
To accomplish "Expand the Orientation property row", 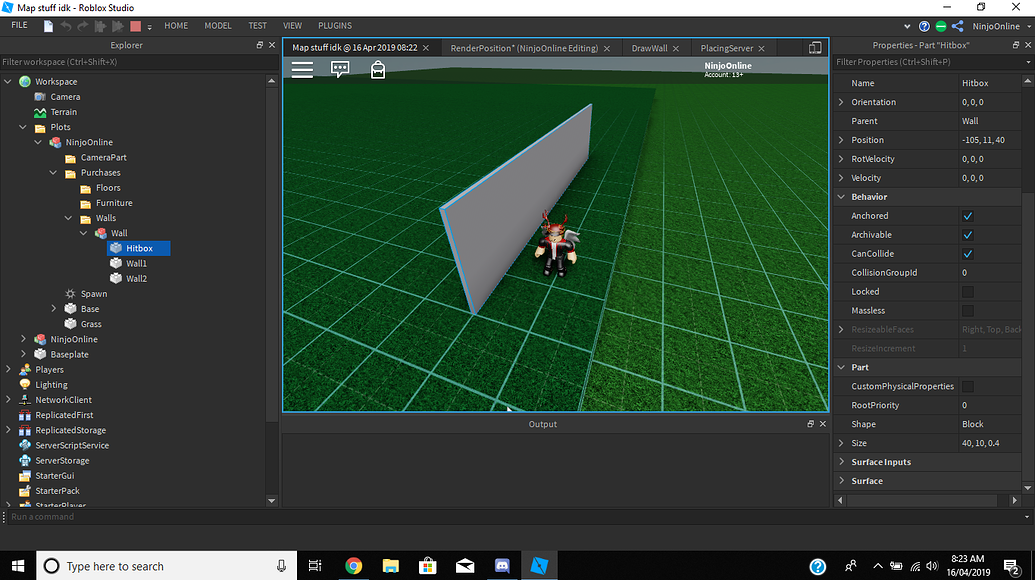I will [840, 101].
